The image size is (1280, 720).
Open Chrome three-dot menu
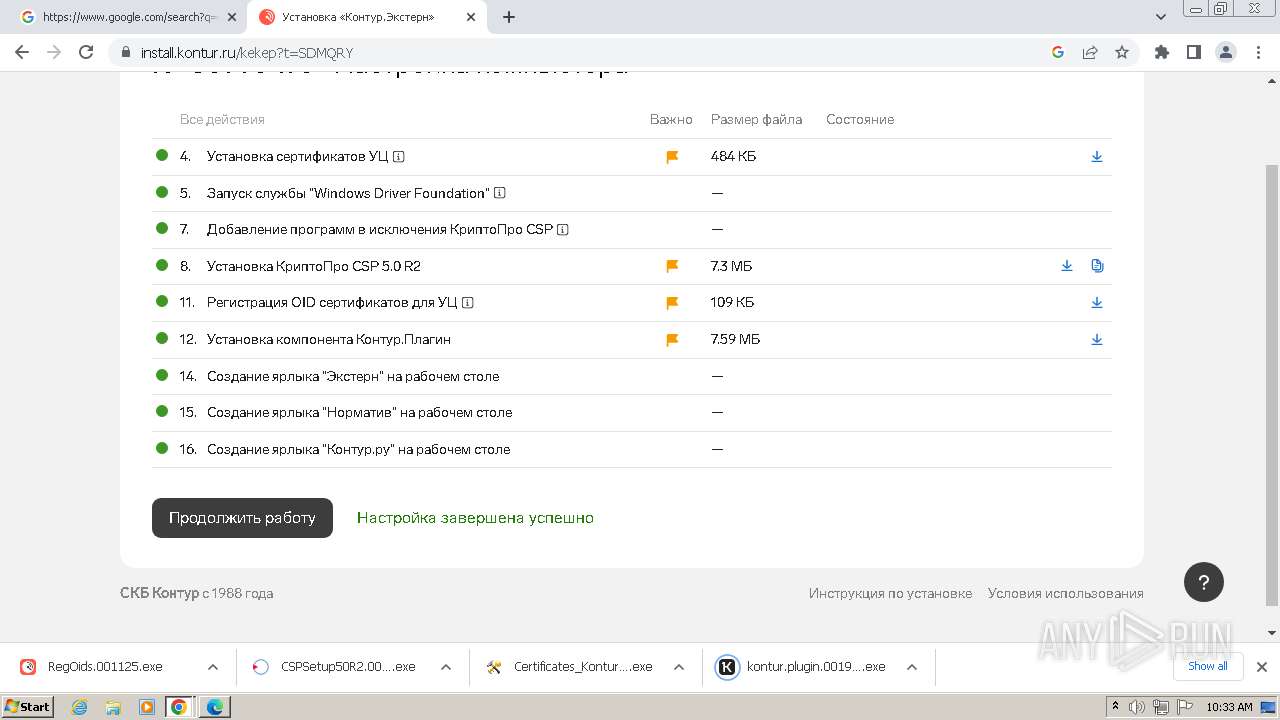(1257, 52)
